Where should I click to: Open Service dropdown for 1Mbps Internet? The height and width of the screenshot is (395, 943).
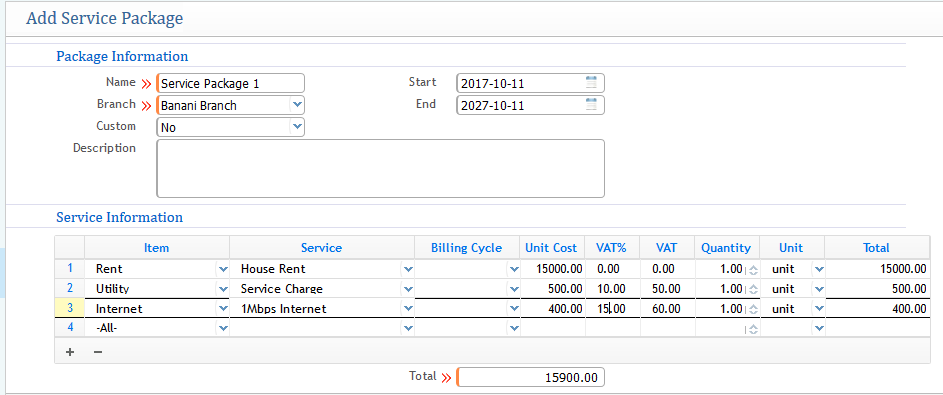click(x=408, y=308)
